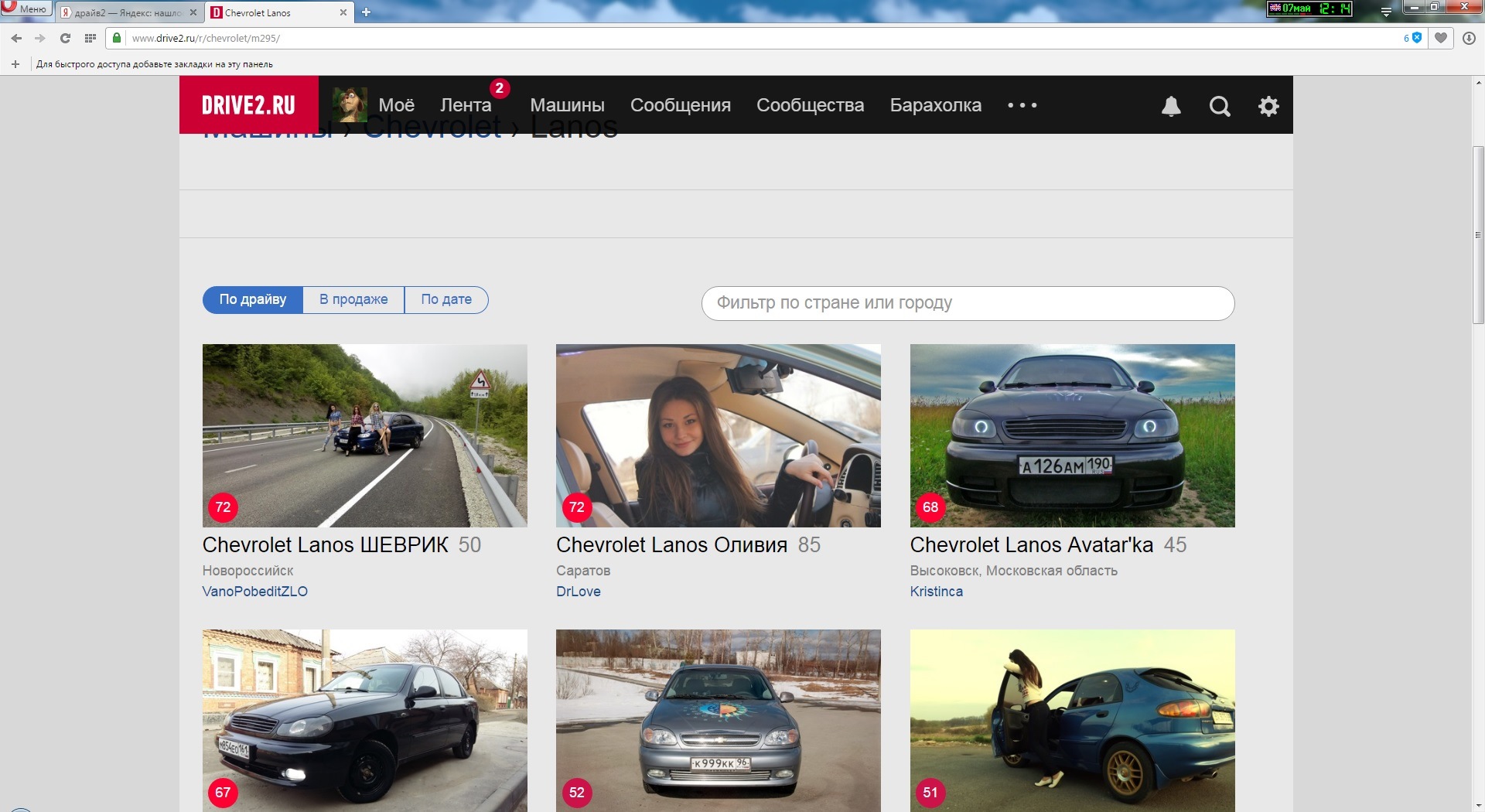Open the notifications bell
This screenshot has width=1485, height=812.
pyautogui.click(x=1171, y=106)
